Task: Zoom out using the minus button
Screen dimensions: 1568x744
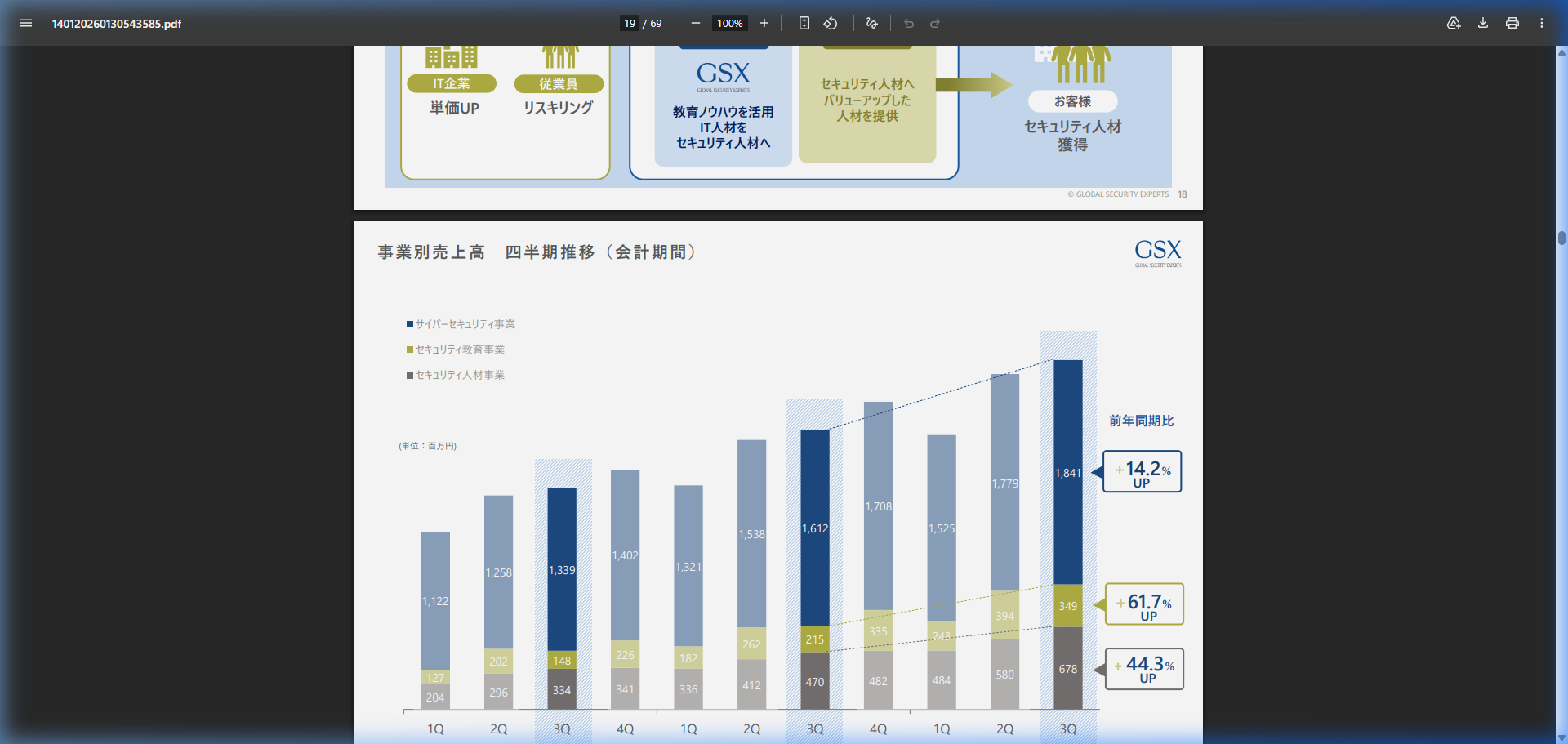Action: [696, 23]
